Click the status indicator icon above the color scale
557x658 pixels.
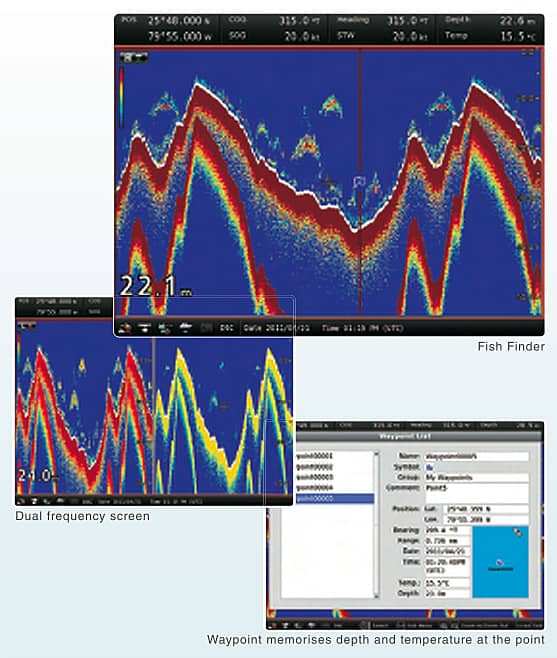133,57
